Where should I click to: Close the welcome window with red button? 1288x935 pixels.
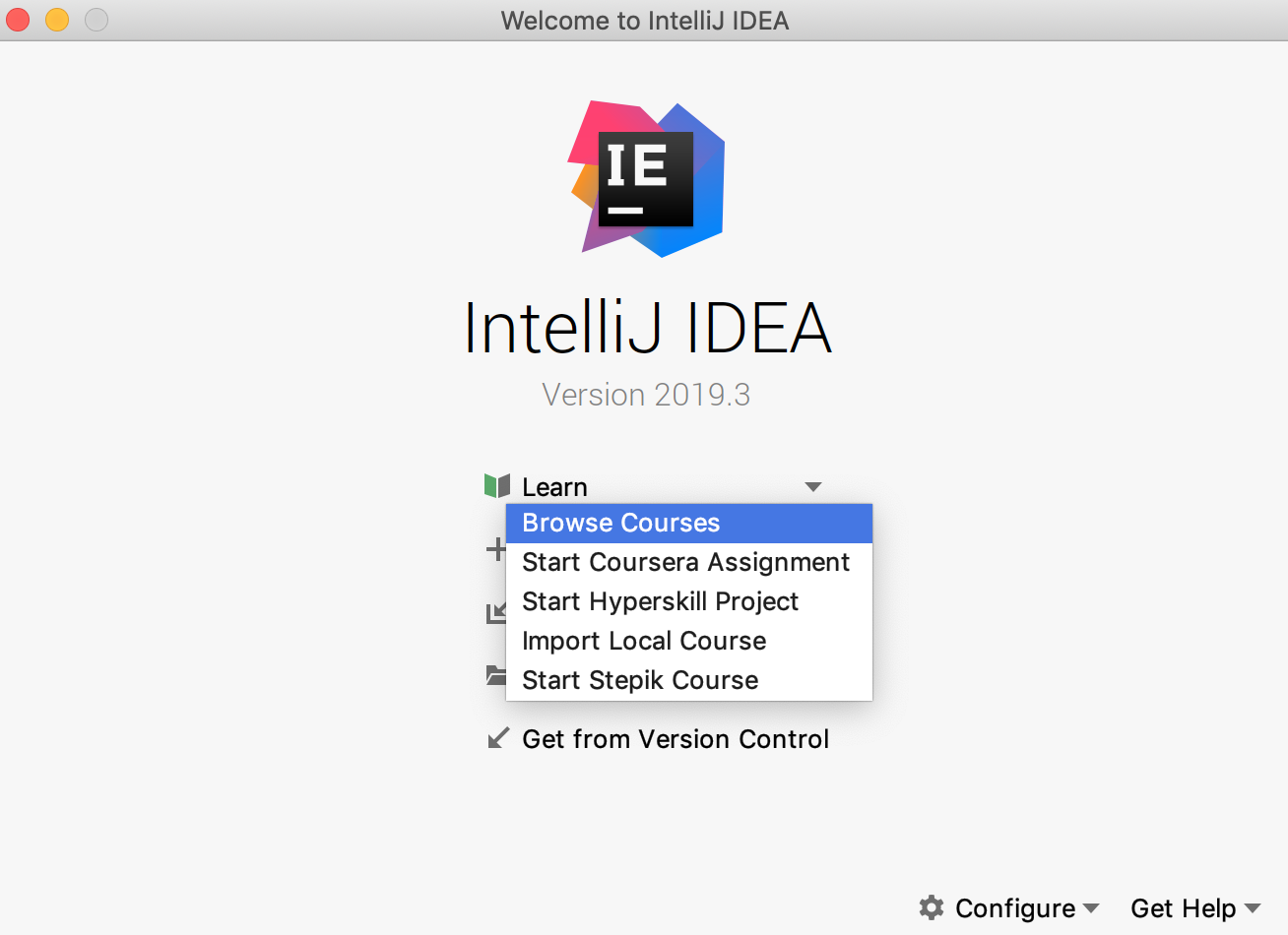(19, 20)
